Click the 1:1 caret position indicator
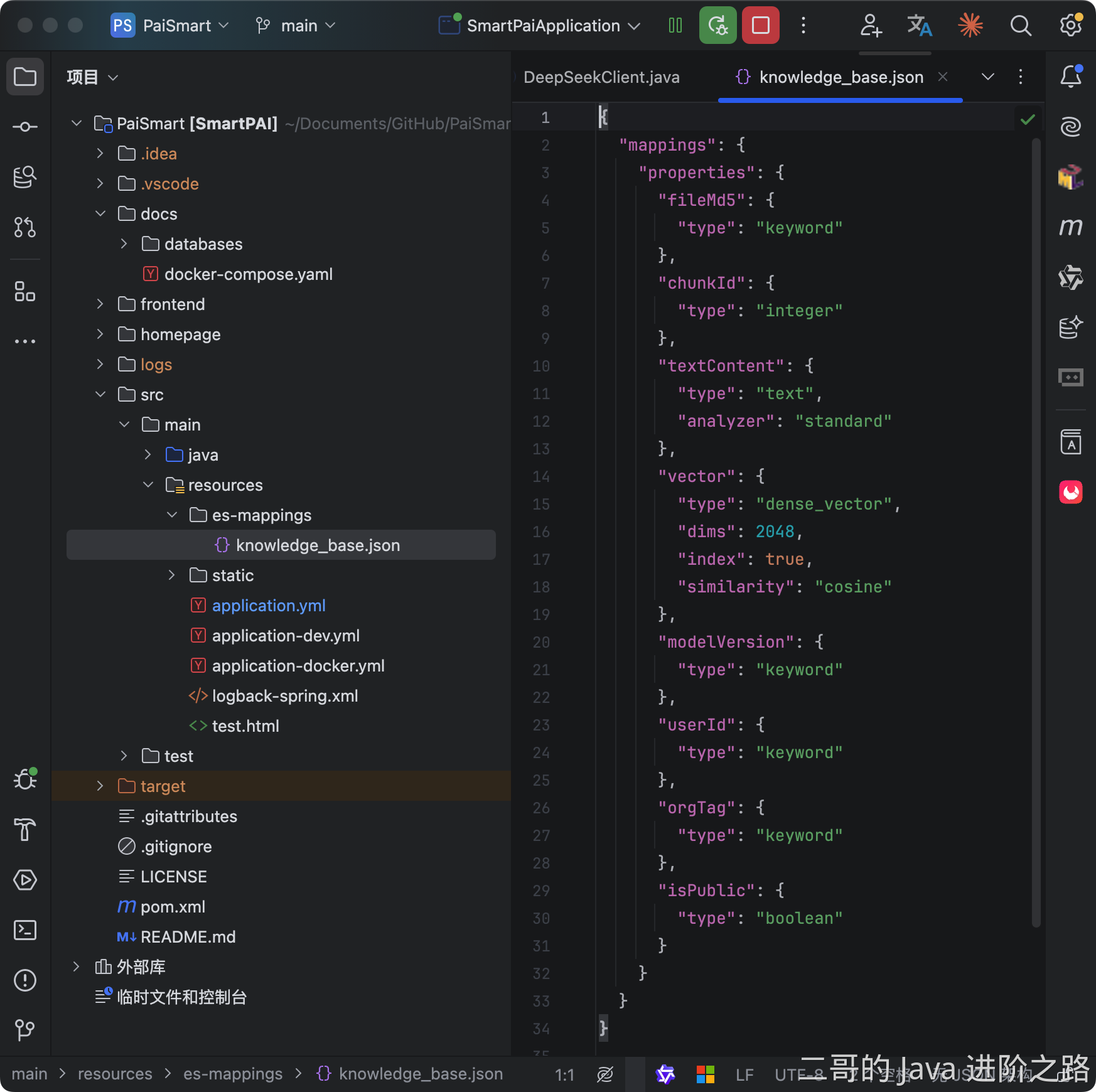The height and width of the screenshot is (1092, 1096). coord(565,1075)
